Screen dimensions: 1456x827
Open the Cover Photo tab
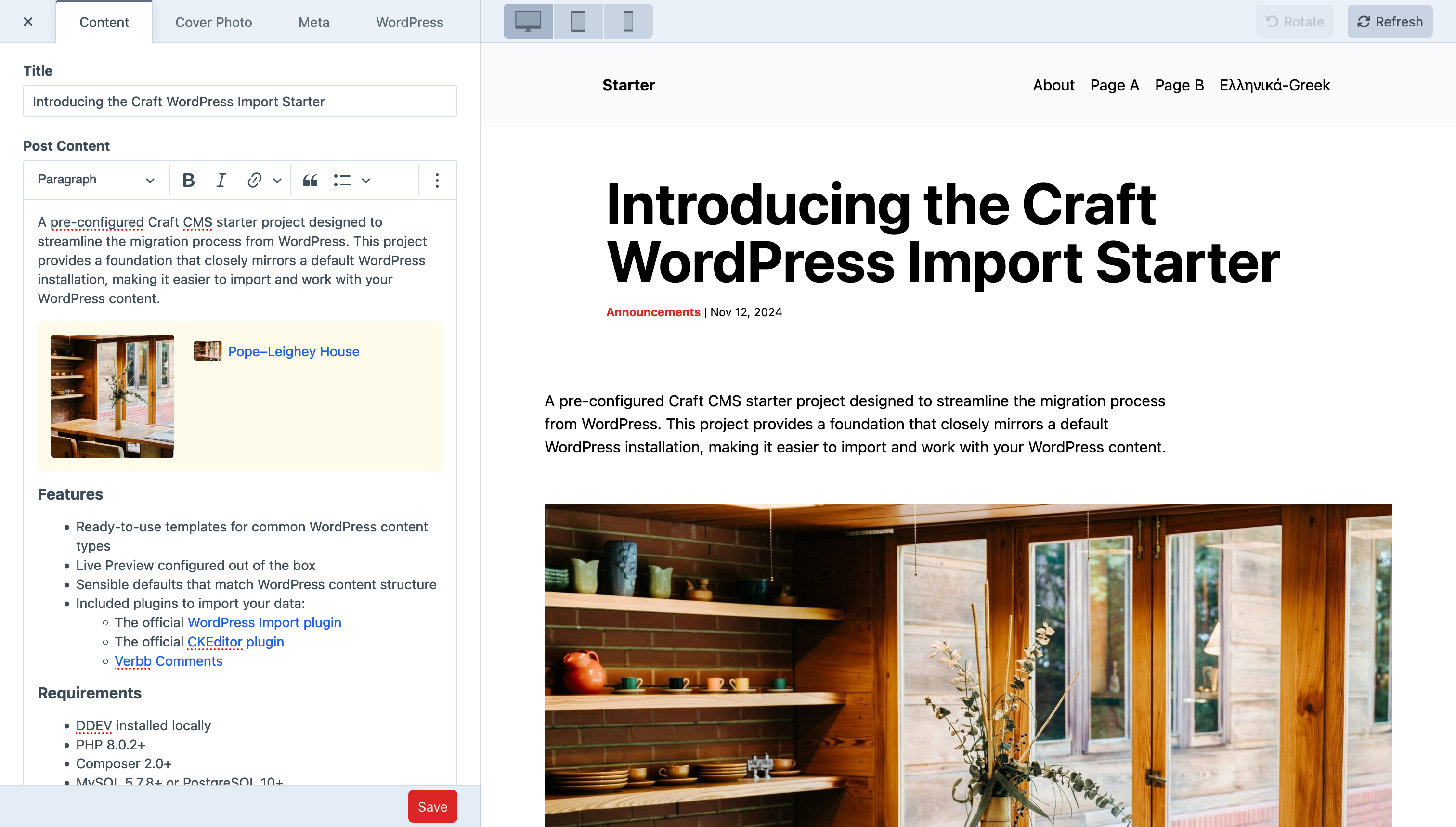coord(214,22)
